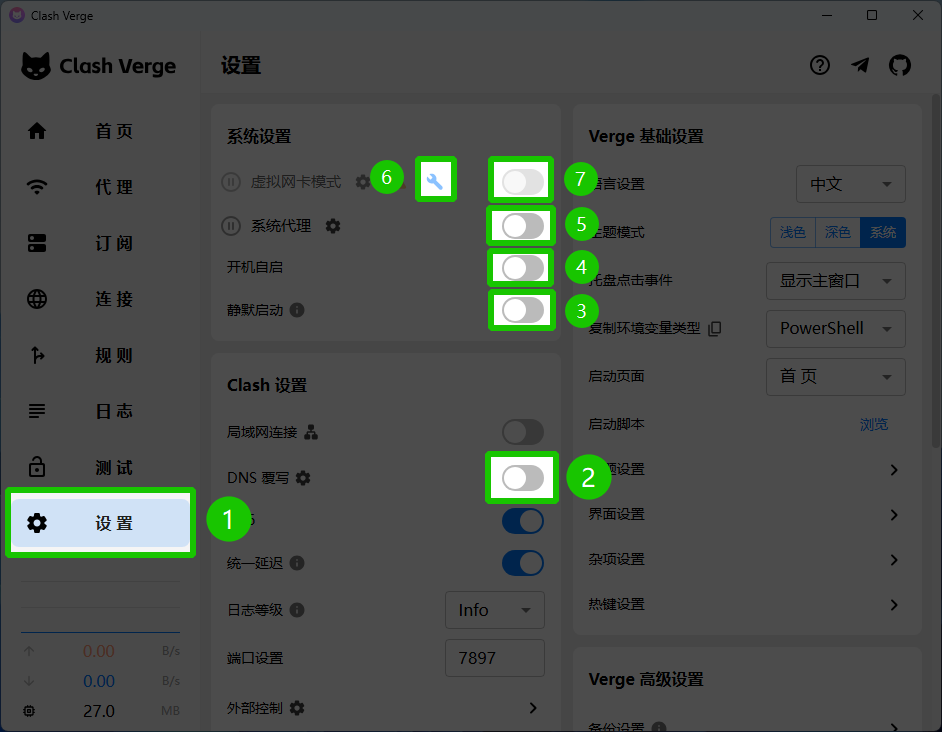Open 语言设置 dropdown showing 中文
Screen dimensions: 942x732
pyautogui.click(x=851, y=184)
